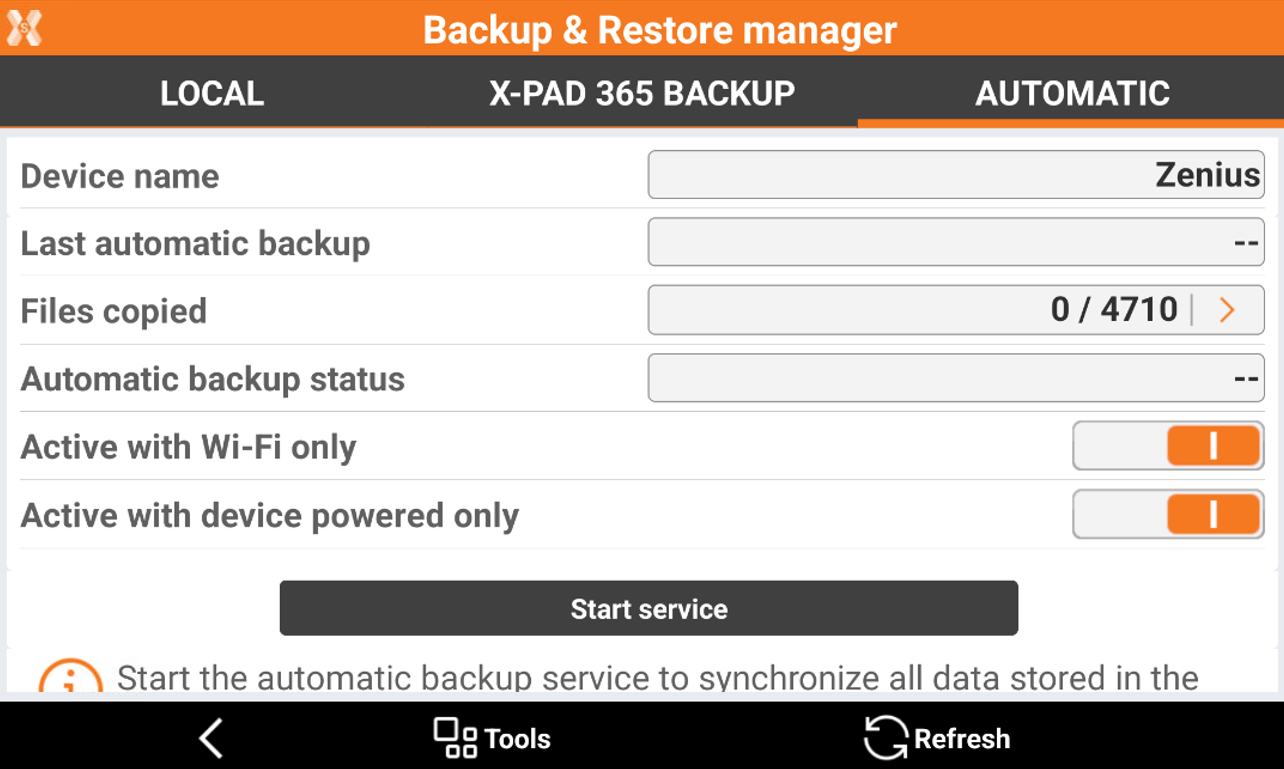Click the Backup & Restore manager title

point(660,29)
